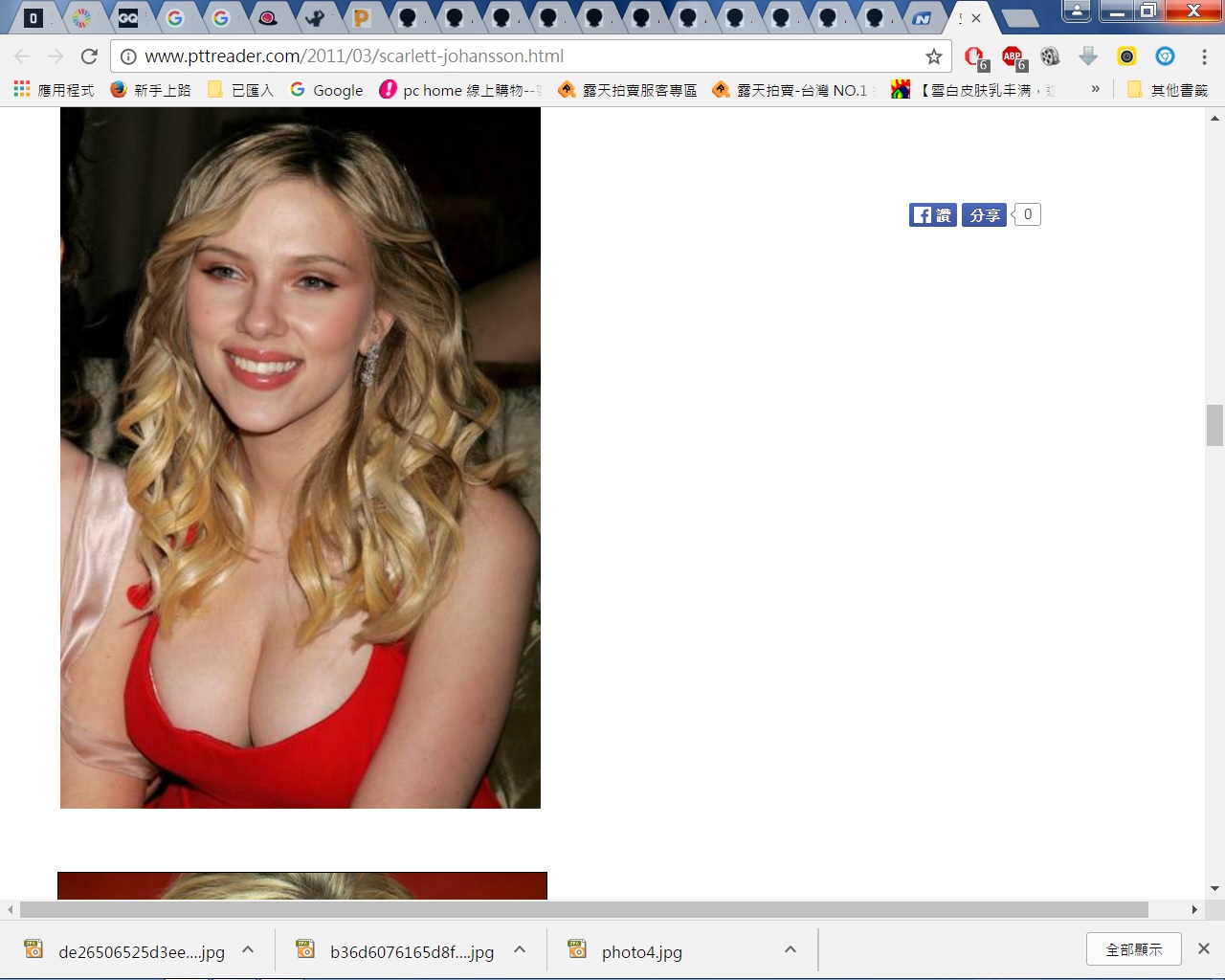
Task: Show hidden bookmarks with » chevron
Action: coord(1096,89)
